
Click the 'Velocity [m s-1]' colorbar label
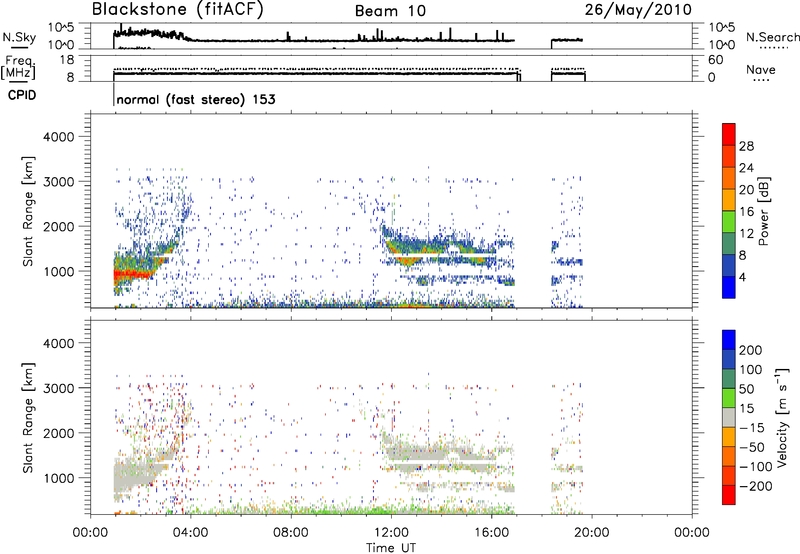pyautogui.click(x=781, y=417)
